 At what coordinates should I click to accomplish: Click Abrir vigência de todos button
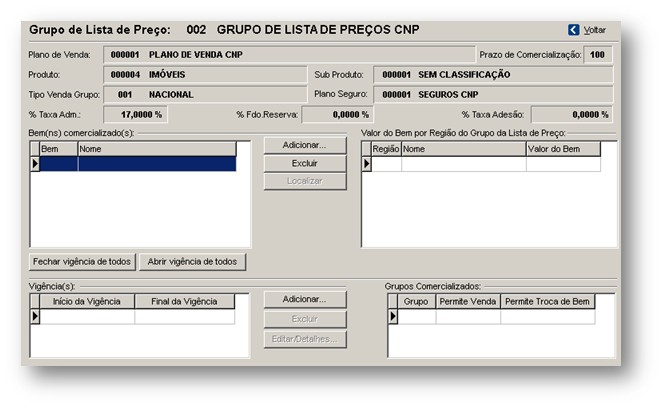click(192, 262)
